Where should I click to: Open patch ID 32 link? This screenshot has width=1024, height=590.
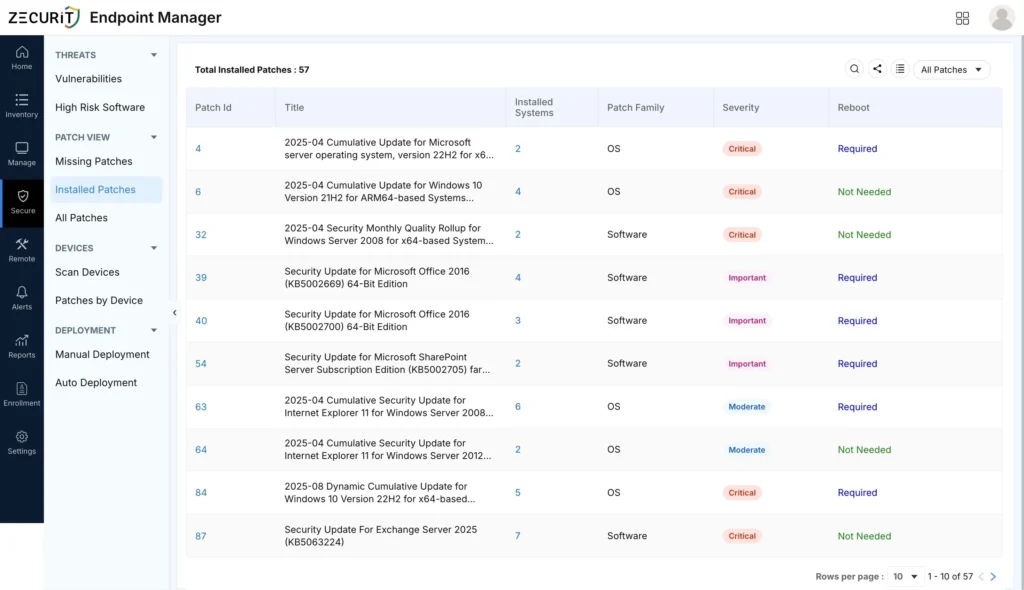[x=200, y=235]
